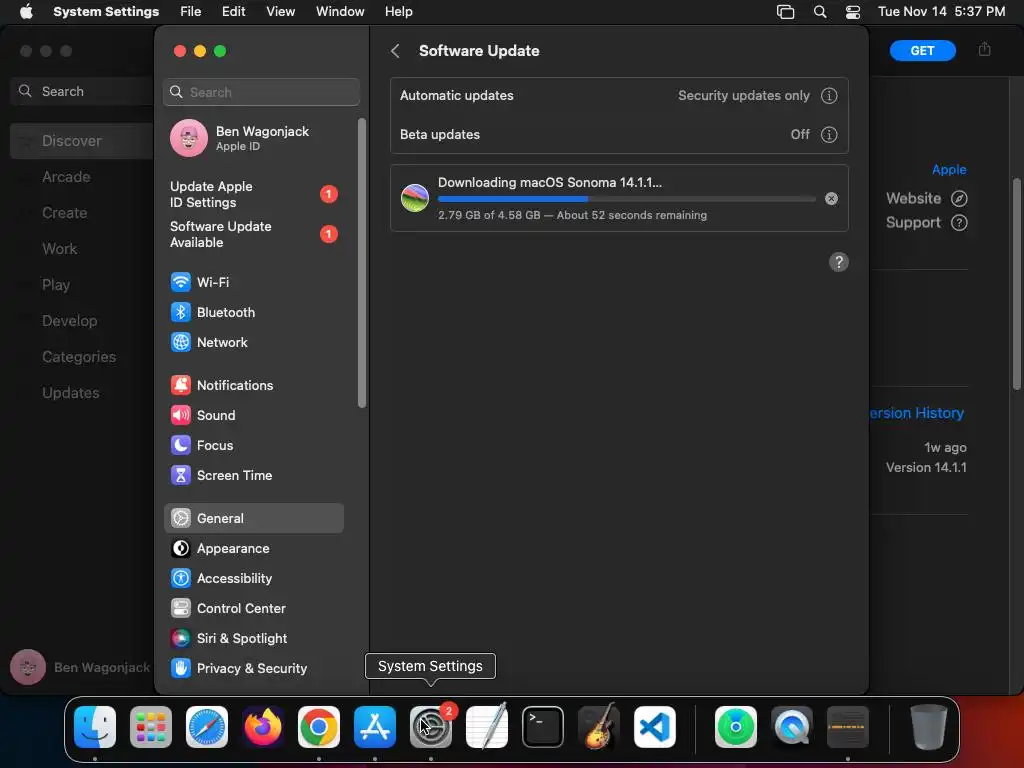1024x768 pixels.
Task: Open Update Apple ID Settings
Action: (253, 195)
